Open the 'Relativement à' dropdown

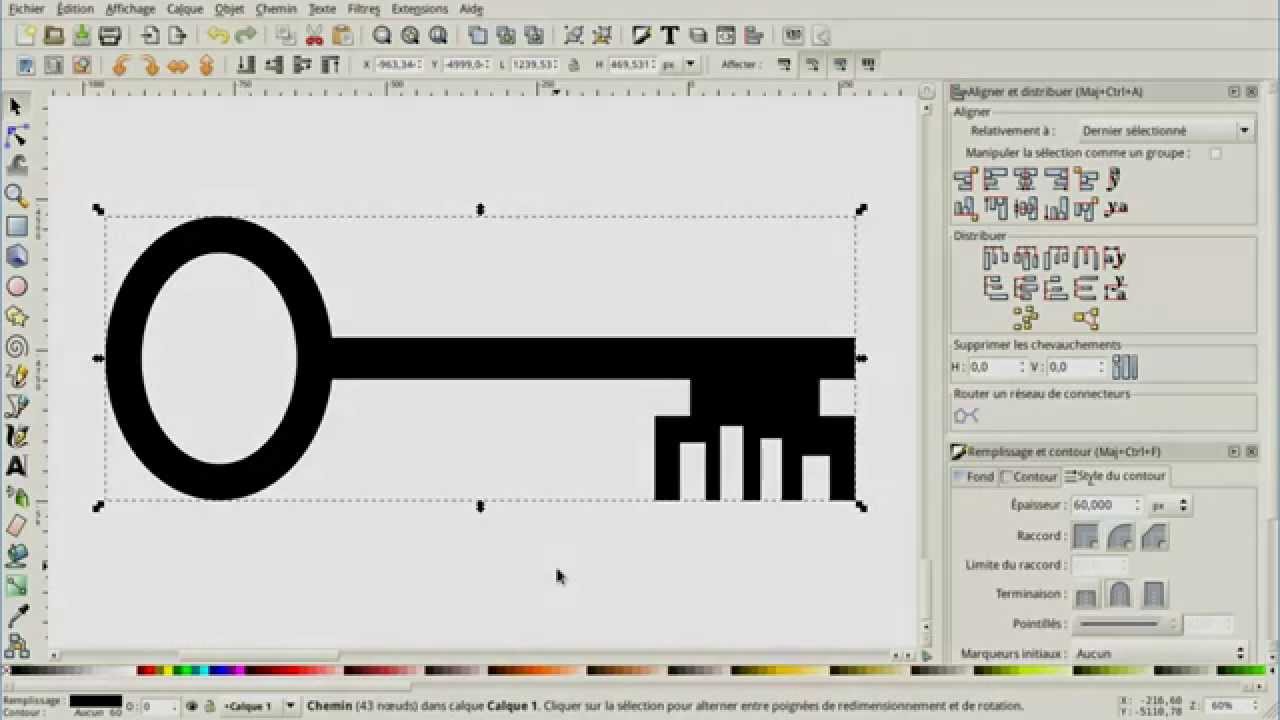[x=1165, y=130]
